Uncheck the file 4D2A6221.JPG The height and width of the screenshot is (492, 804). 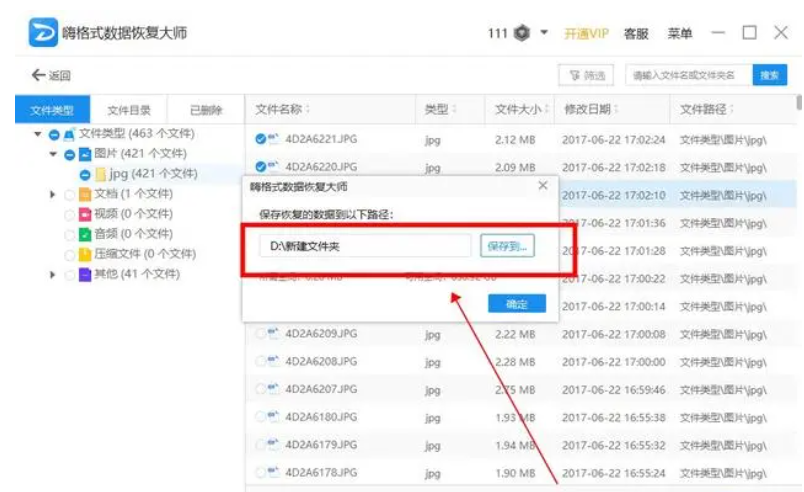click(261, 140)
